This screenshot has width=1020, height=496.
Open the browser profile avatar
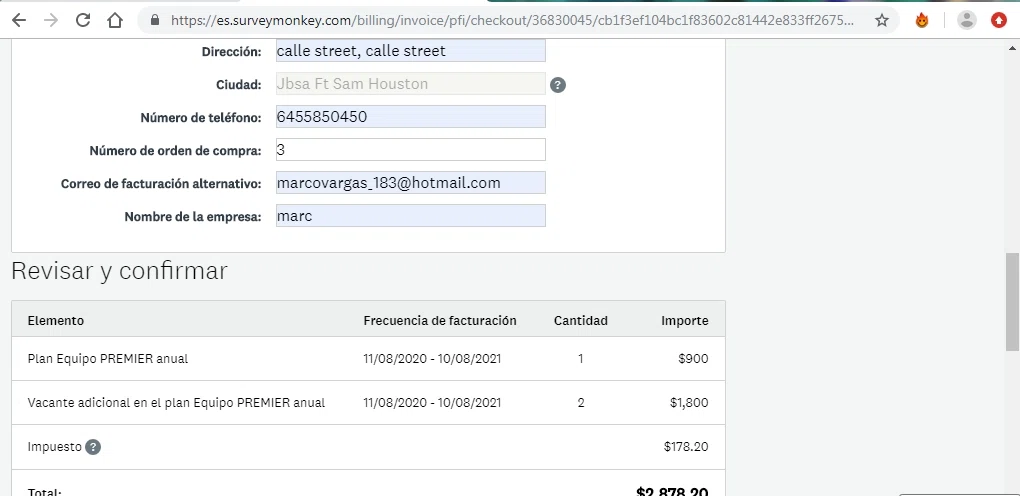pos(967,20)
